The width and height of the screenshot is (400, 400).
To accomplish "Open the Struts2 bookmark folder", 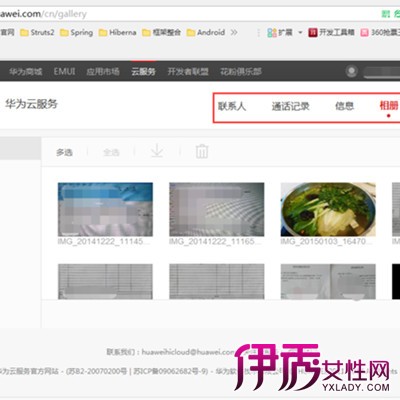I will [37, 32].
